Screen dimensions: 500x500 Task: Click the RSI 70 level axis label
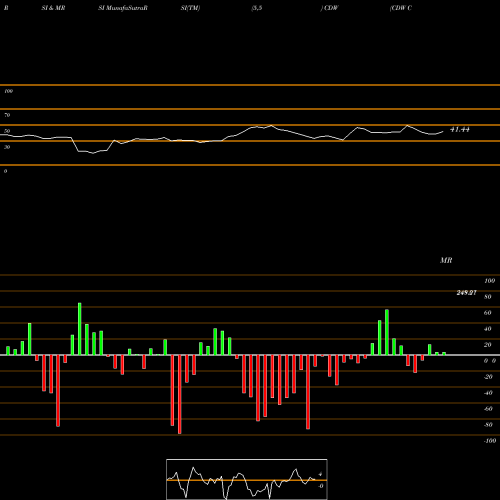pos(7,115)
